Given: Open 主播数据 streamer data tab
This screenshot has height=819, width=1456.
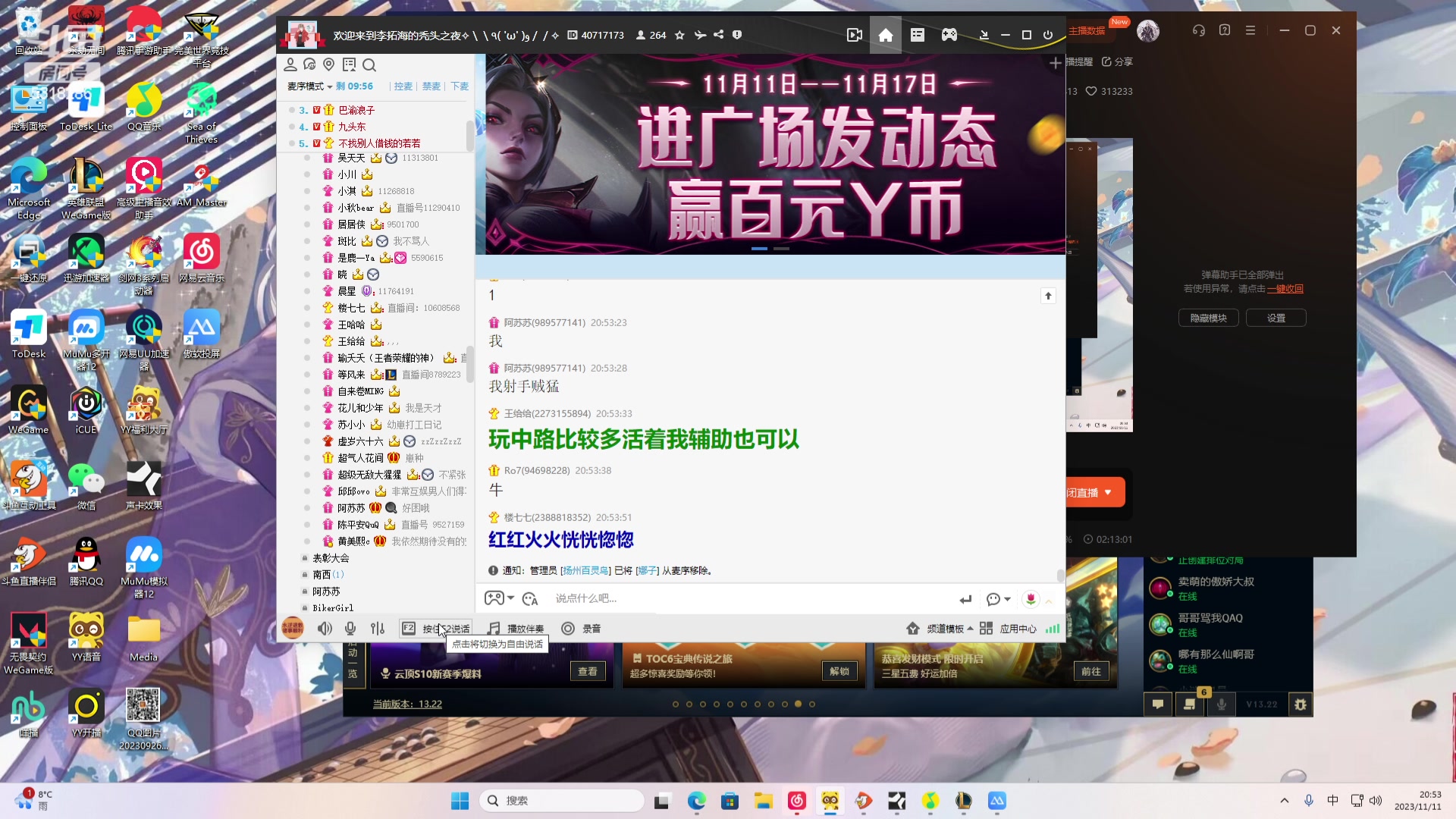Looking at the screenshot, I should pos(1087,31).
